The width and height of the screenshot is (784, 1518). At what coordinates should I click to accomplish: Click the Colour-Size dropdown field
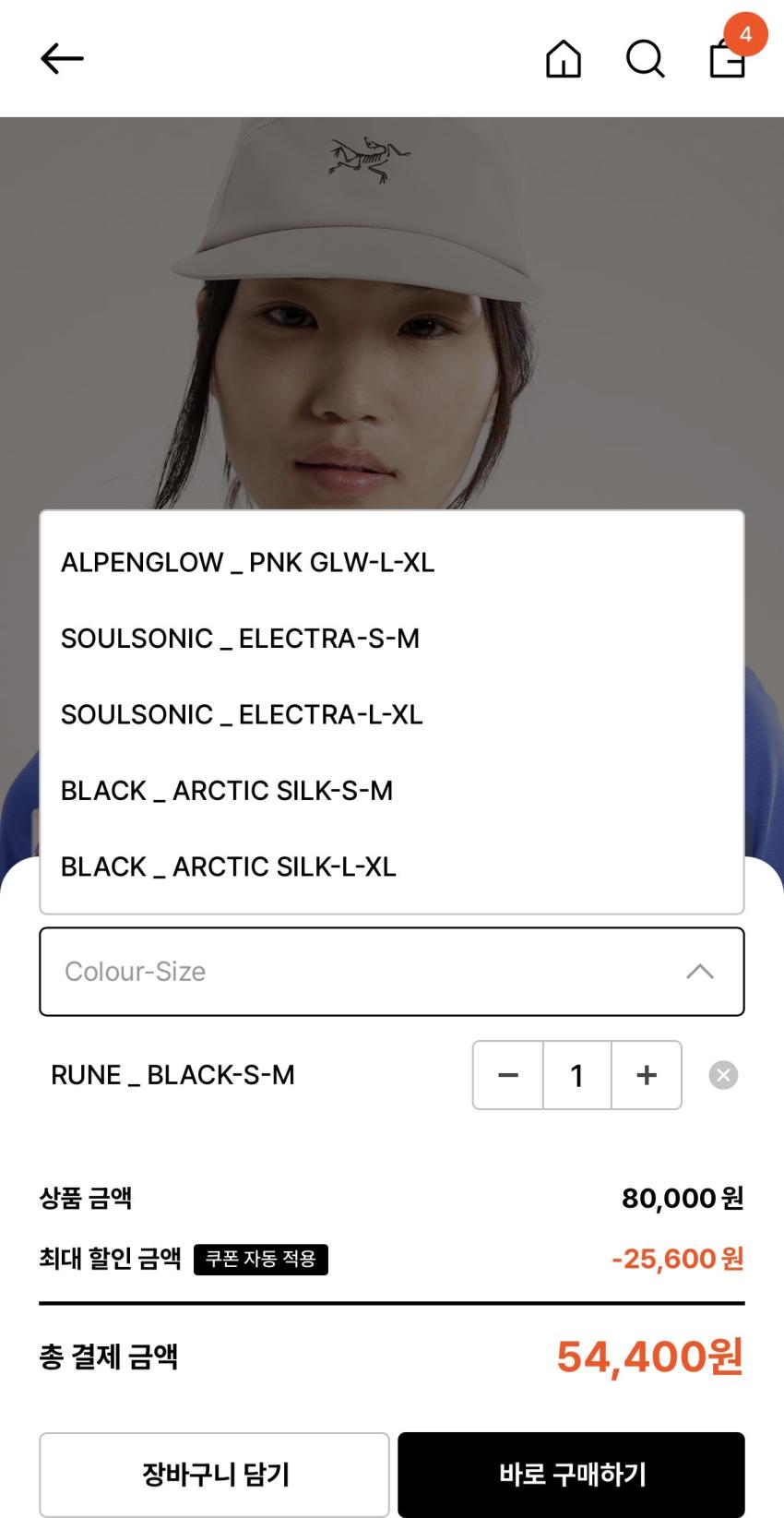(x=369, y=972)
